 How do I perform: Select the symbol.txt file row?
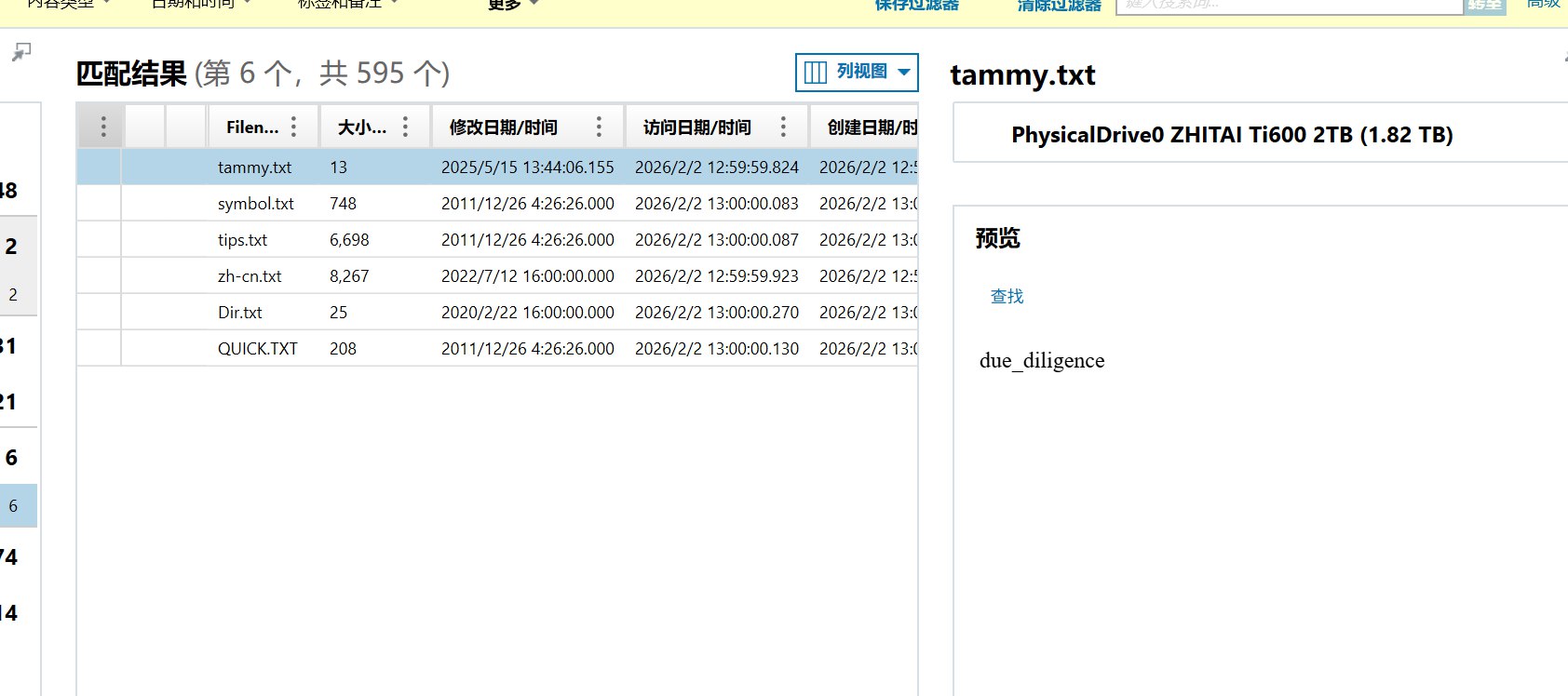[x=256, y=204]
